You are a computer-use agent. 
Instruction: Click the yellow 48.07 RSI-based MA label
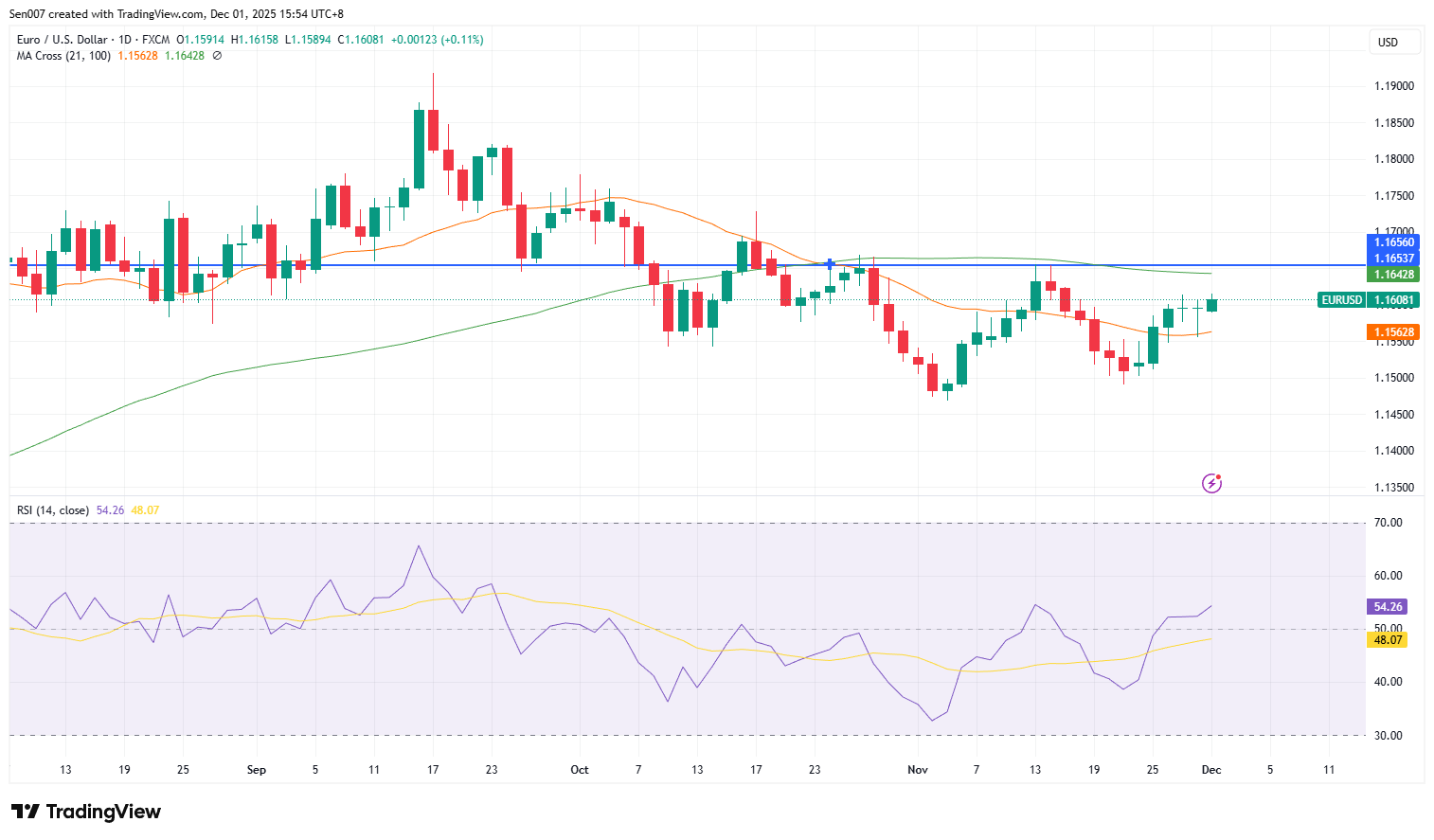point(1386,639)
